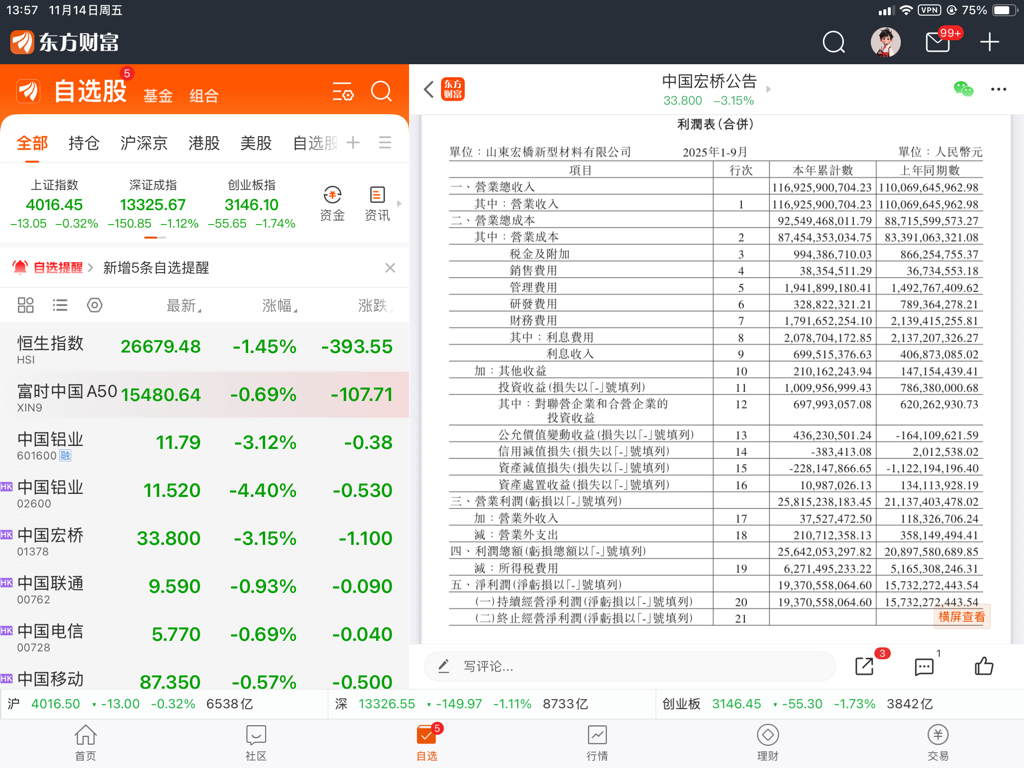Screen dimensions: 1024x768
Task: Open the watchlist tab menu lines icon
Action: tap(385, 142)
